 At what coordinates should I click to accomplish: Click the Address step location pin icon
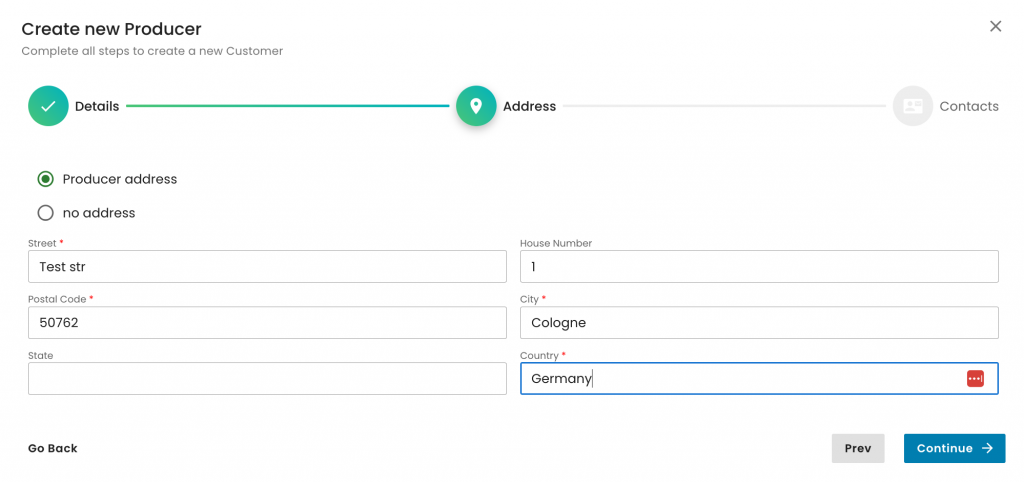pos(476,106)
